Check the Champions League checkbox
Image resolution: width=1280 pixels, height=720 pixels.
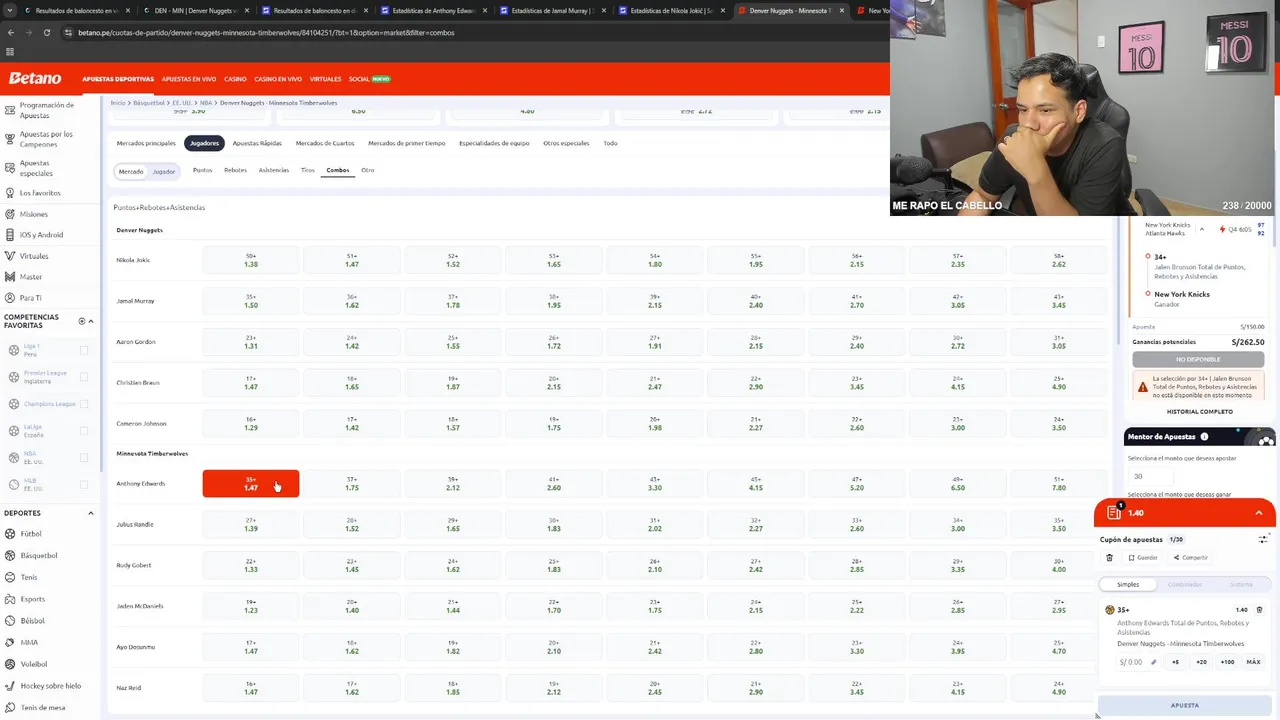(x=84, y=404)
